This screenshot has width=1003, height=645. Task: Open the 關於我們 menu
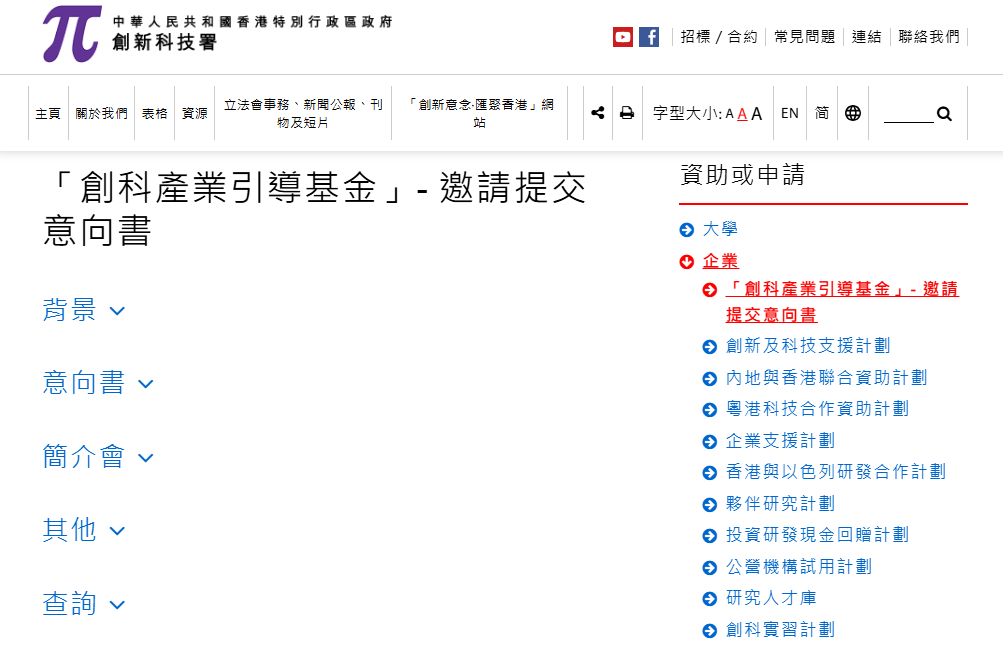point(102,114)
